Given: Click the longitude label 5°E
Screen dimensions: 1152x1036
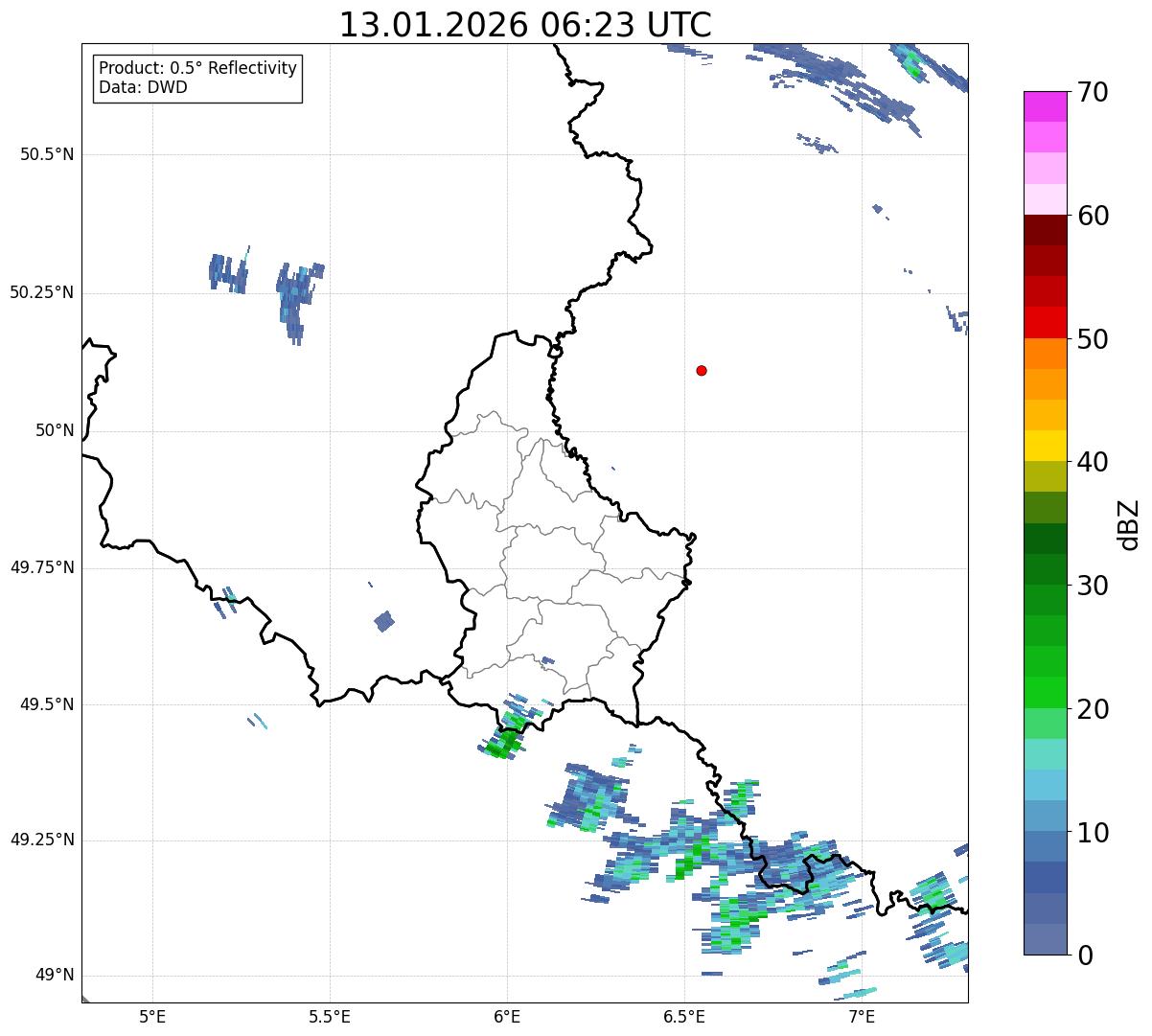Looking at the screenshot, I should pos(152,1017).
